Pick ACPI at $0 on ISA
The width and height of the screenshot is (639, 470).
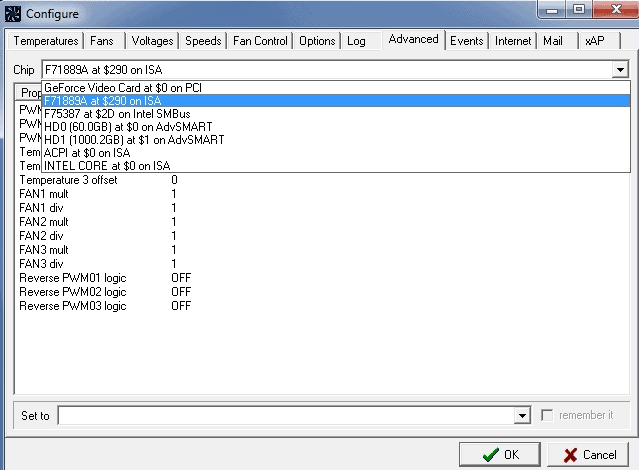pos(336,153)
